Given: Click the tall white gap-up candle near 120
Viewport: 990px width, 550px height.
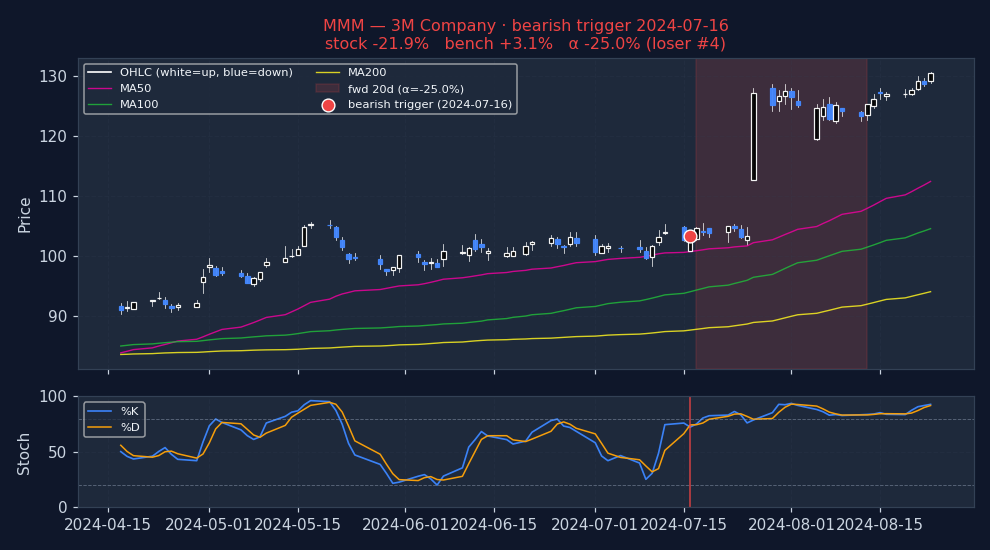Looking at the screenshot, I should pos(753,137).
